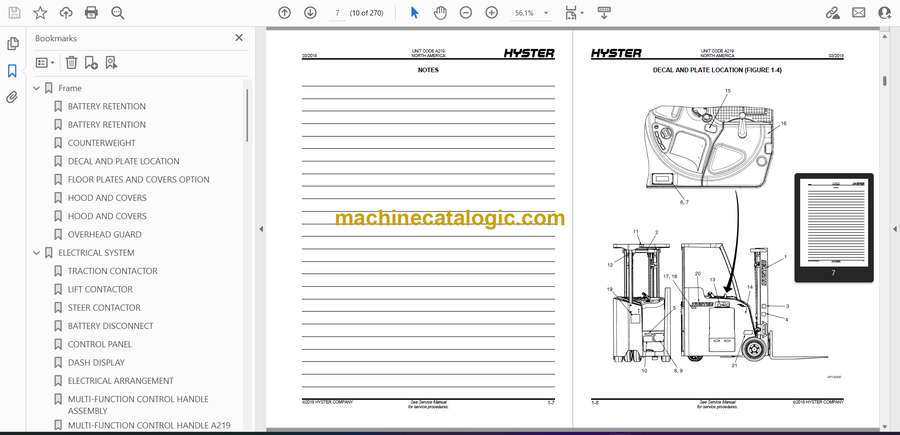Collapse the Frame bookmark group
The height and width of the screenshot is (435, 900).
point(36,88)
